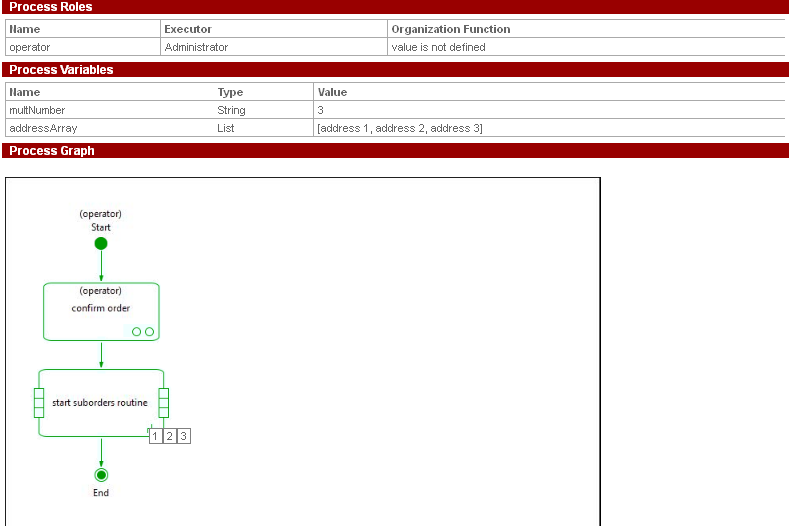Click the multNumber variable name

[x=37, y=110]
